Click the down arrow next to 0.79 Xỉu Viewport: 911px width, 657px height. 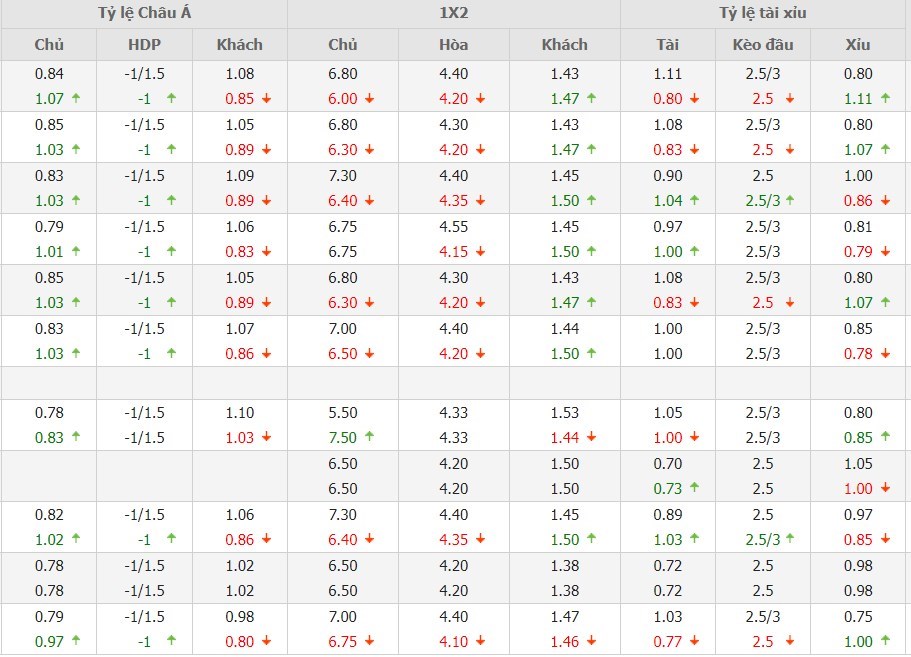coord(884,251)
